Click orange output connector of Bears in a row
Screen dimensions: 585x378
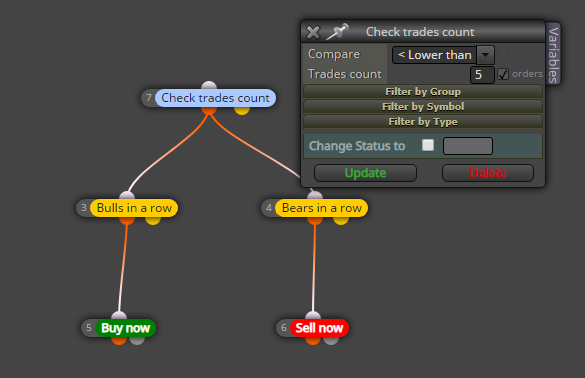[315, 221]
